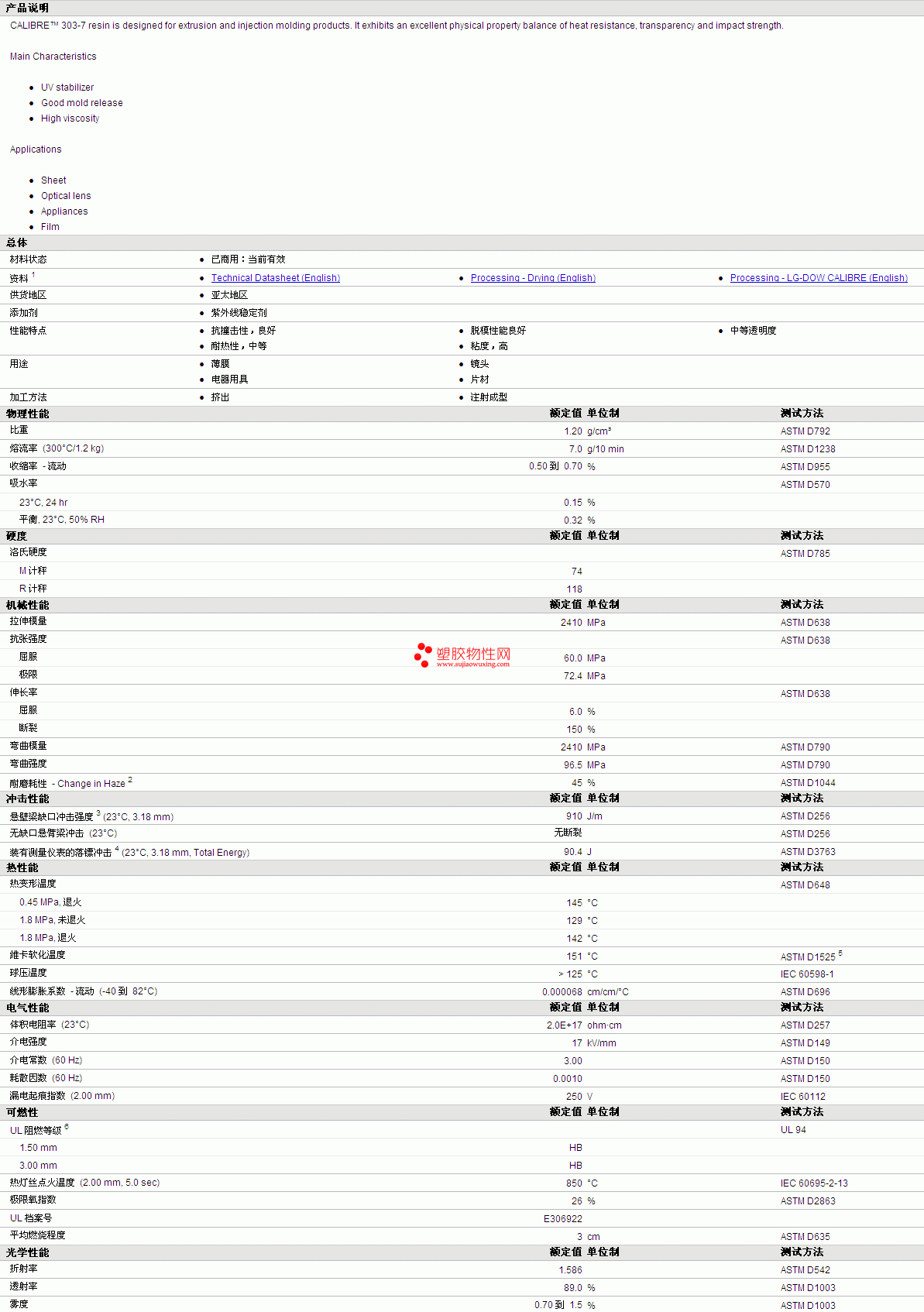Click the '热性能' section header
924x1312 pixels.
[22, 867]
